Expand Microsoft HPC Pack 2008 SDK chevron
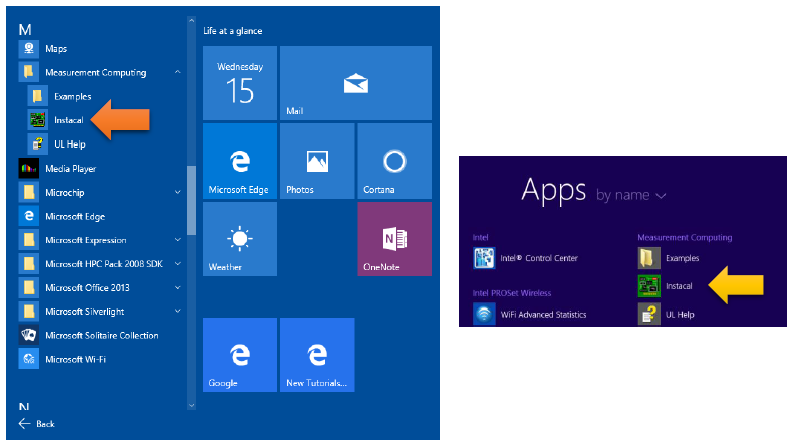Image resolution: width=796 pixels, height=448 pixels. [178, 264]
